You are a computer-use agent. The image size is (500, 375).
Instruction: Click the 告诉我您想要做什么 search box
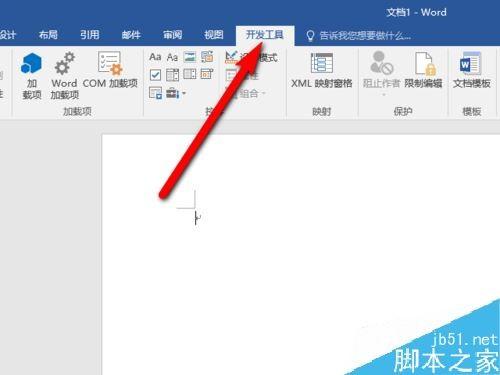point(365,35)
